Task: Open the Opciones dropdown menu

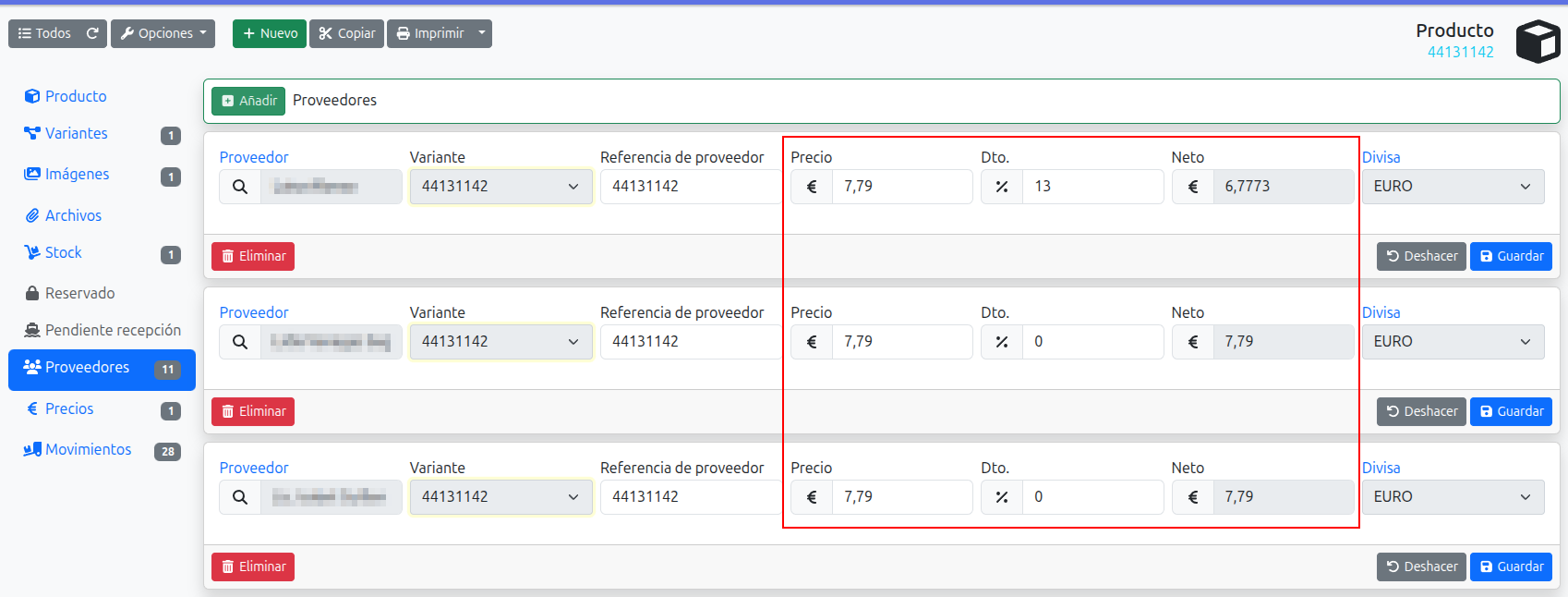Action: click(x=163, y=33)
